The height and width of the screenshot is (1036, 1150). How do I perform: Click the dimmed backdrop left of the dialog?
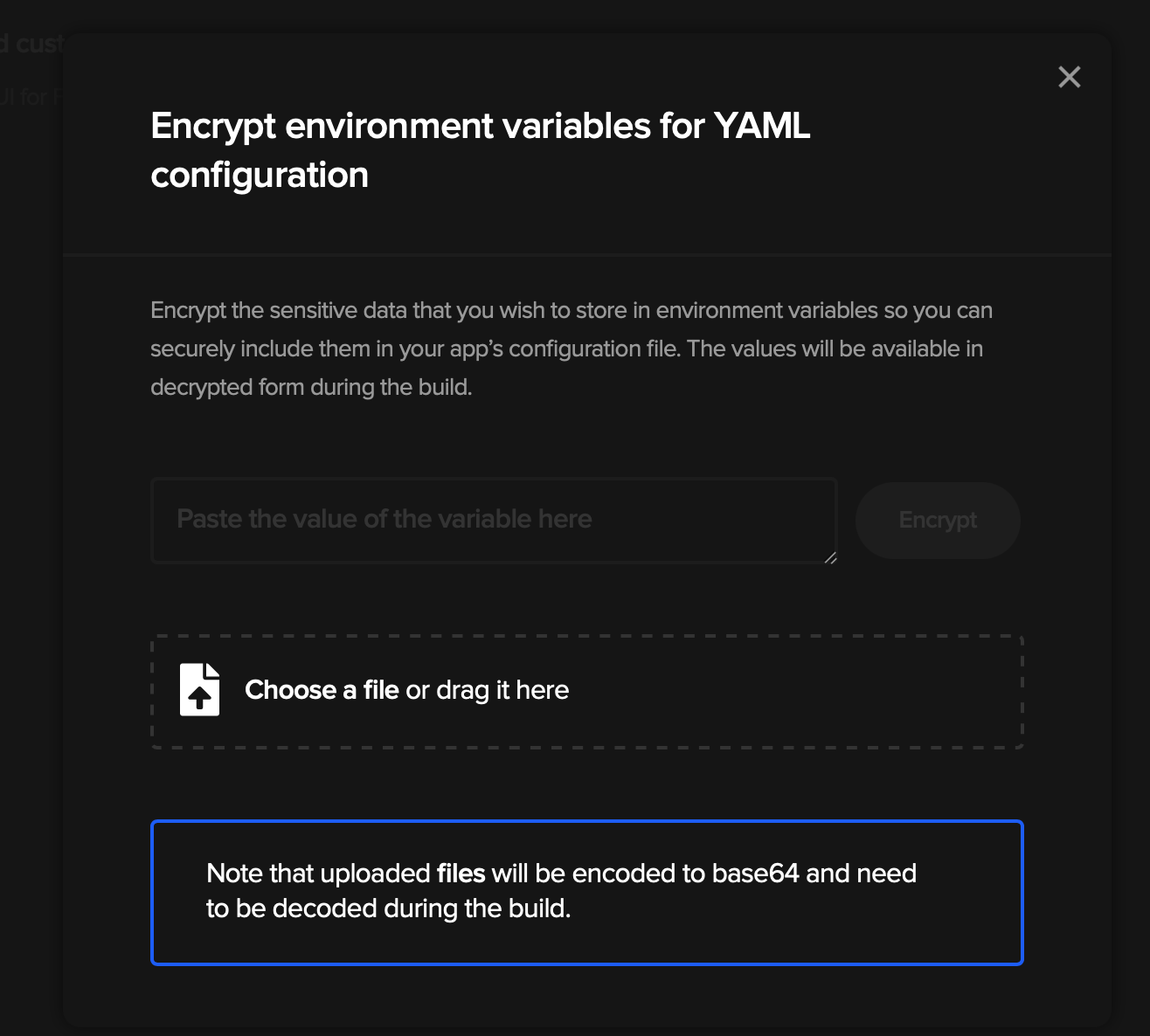(31, 524)
